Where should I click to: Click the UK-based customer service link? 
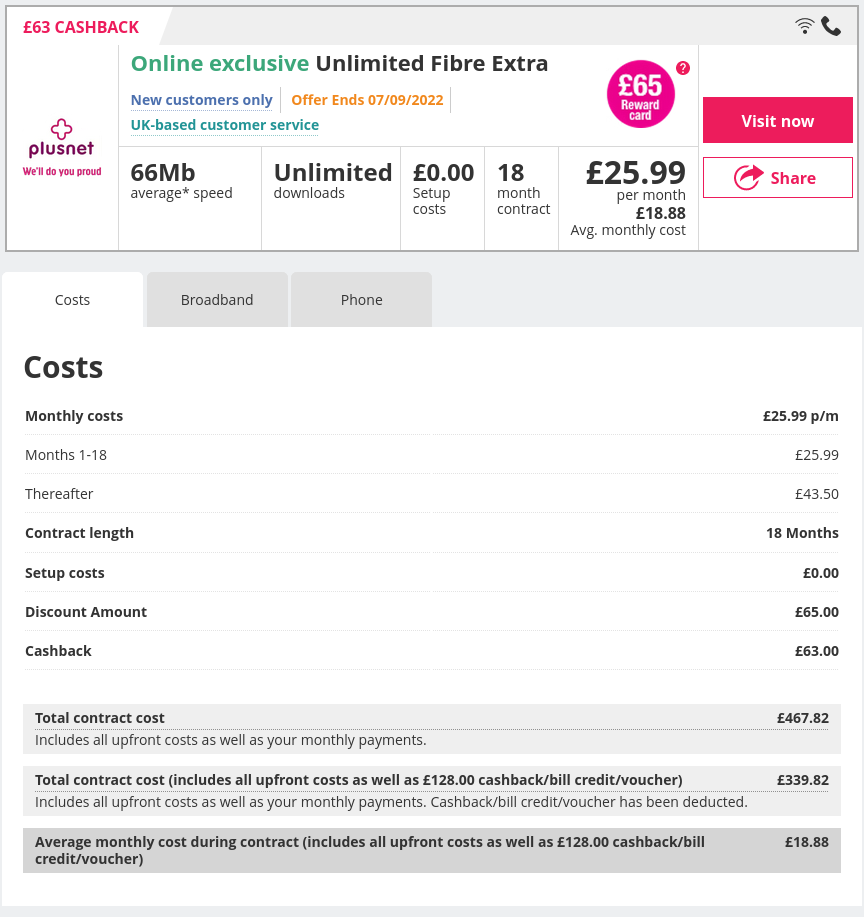click(225, 125)
